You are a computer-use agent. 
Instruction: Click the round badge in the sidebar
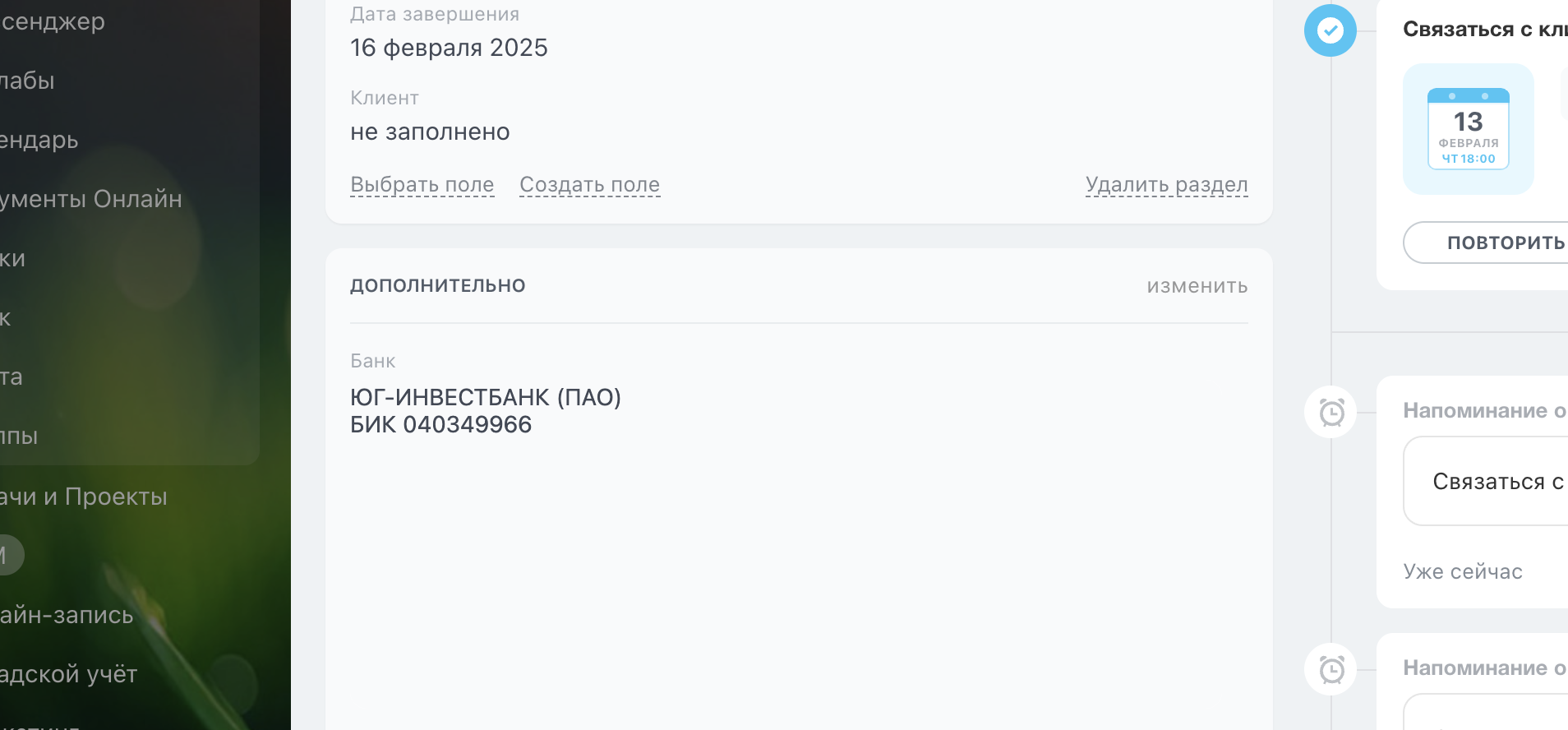[x=7, y=555]
